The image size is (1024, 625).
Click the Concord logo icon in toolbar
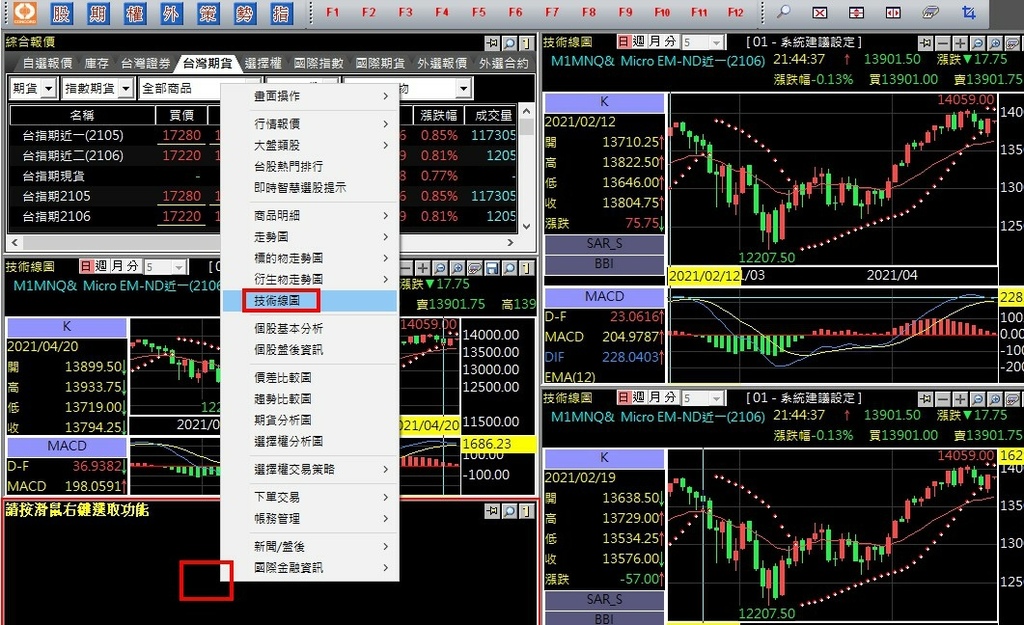(x=25, y=12)
